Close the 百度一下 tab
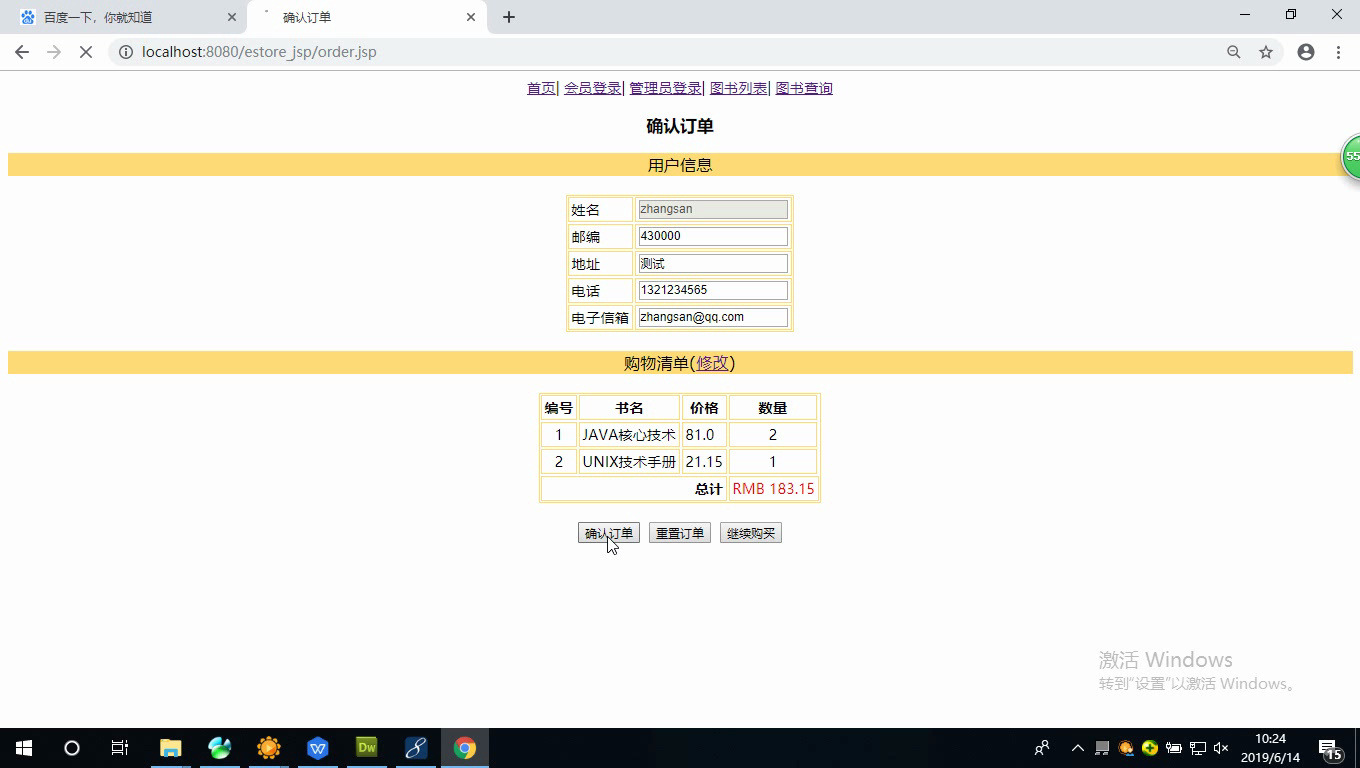This screenshot has width=1360, height=768. click(232, 17)
